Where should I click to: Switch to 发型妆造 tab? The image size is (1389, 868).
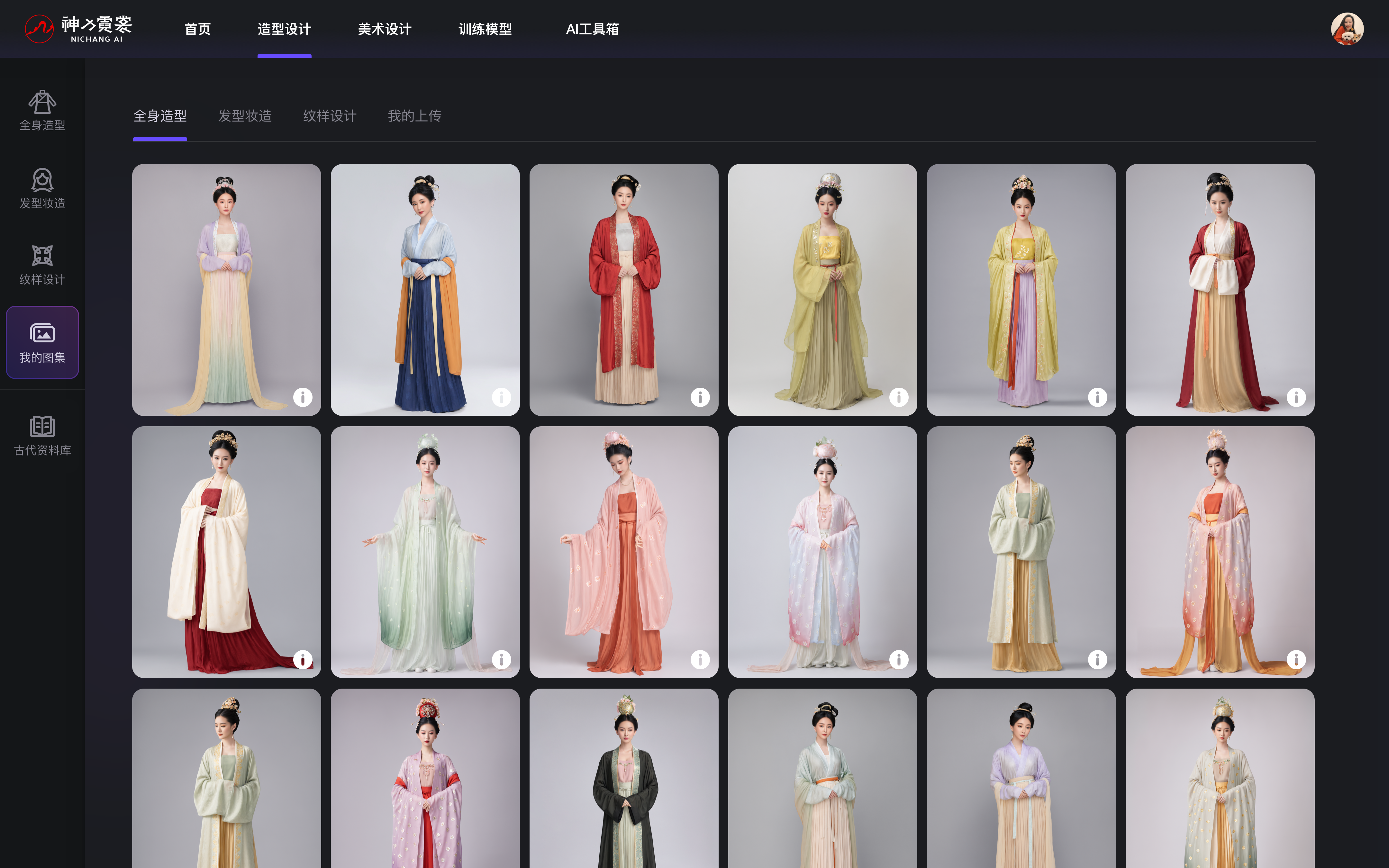[x=244, y=116]
